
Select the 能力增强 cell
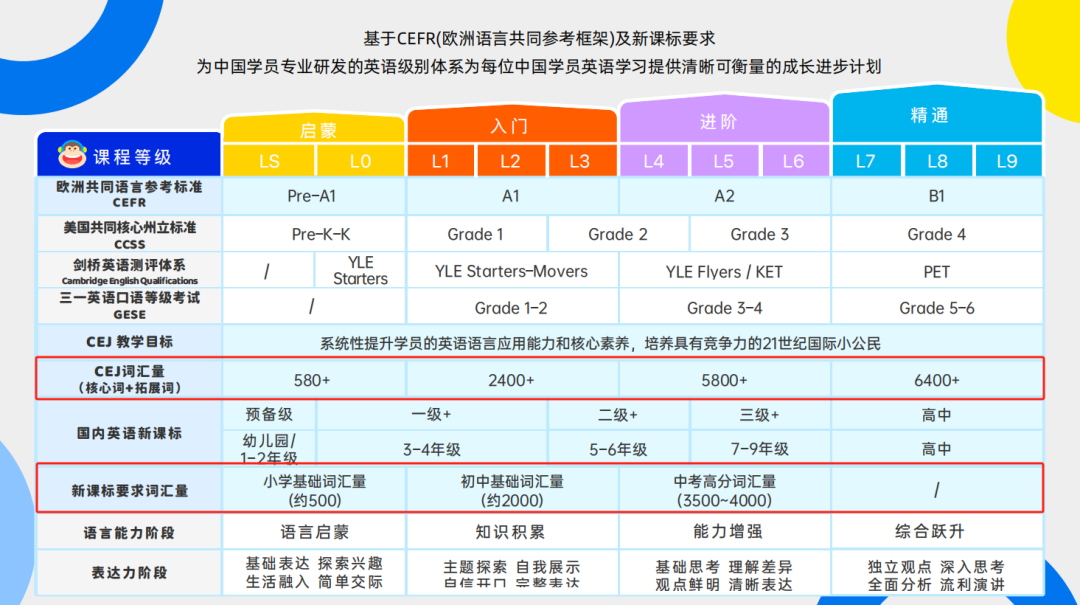click(x=724, y=532)
